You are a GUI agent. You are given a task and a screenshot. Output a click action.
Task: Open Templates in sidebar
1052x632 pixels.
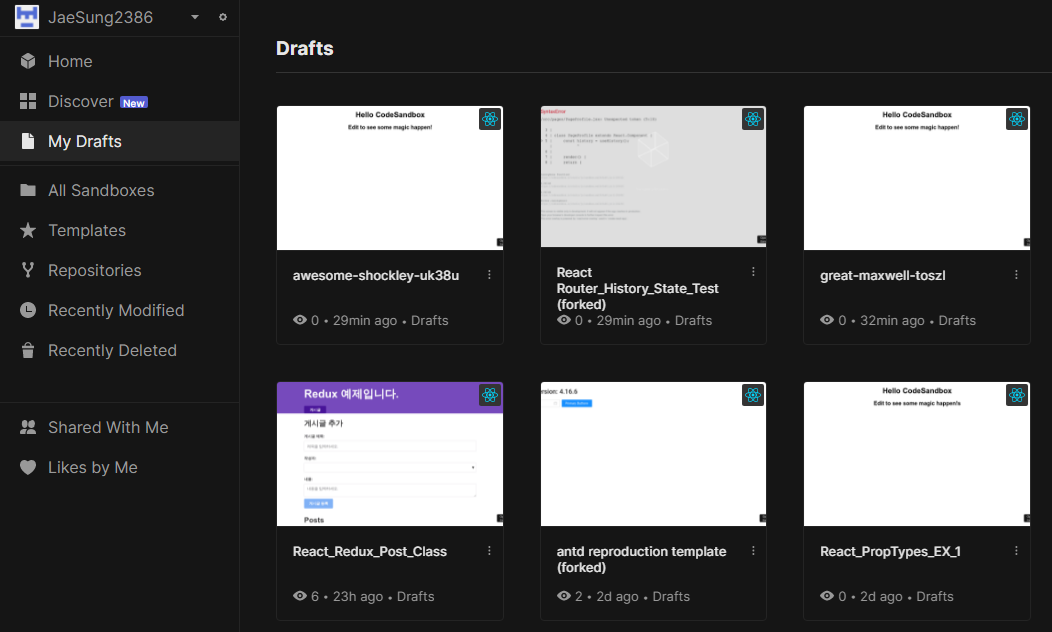(119, 230)
